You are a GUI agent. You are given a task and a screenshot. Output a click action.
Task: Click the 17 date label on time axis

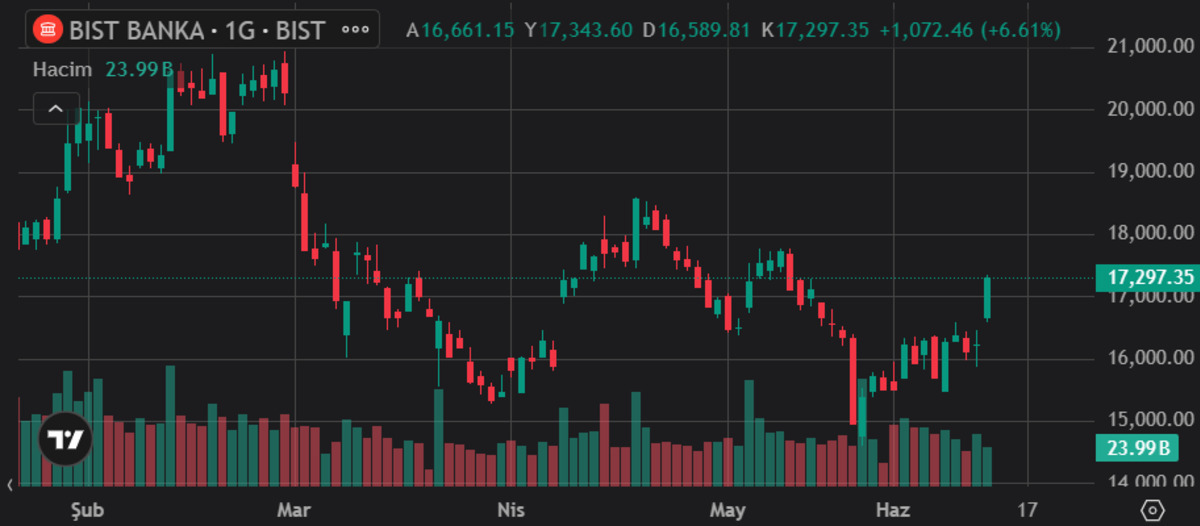pos(1027,510)
